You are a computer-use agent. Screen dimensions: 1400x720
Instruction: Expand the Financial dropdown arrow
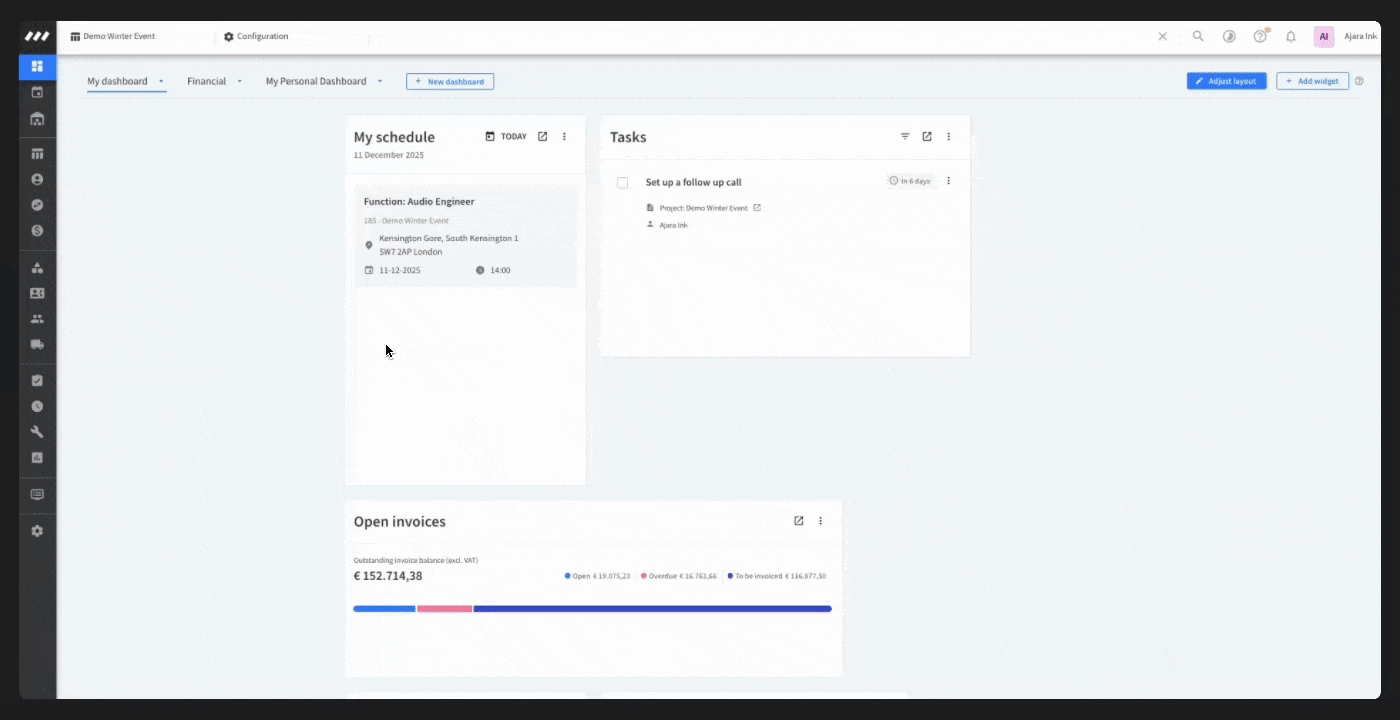[240, 81]
